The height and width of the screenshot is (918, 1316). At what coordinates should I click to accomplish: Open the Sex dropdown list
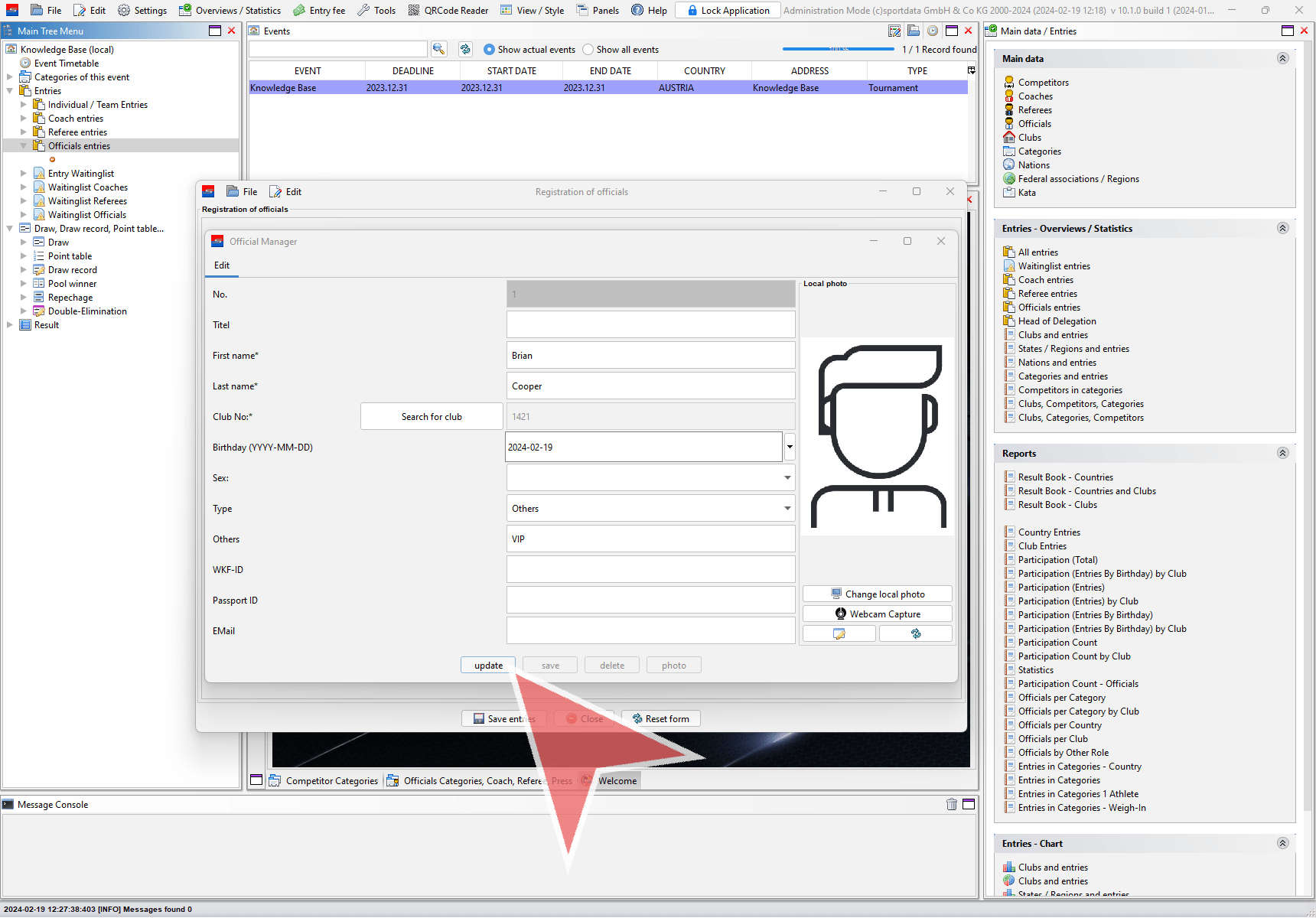point(650,477)
